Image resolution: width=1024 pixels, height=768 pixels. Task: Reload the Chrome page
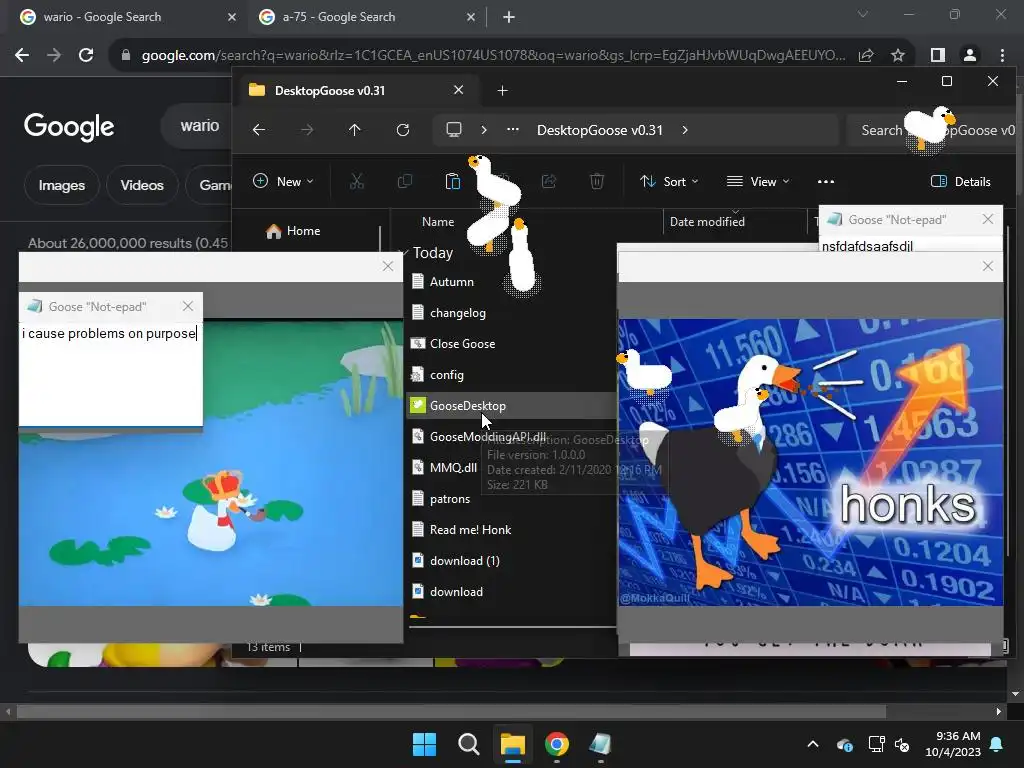pos(86,56)
